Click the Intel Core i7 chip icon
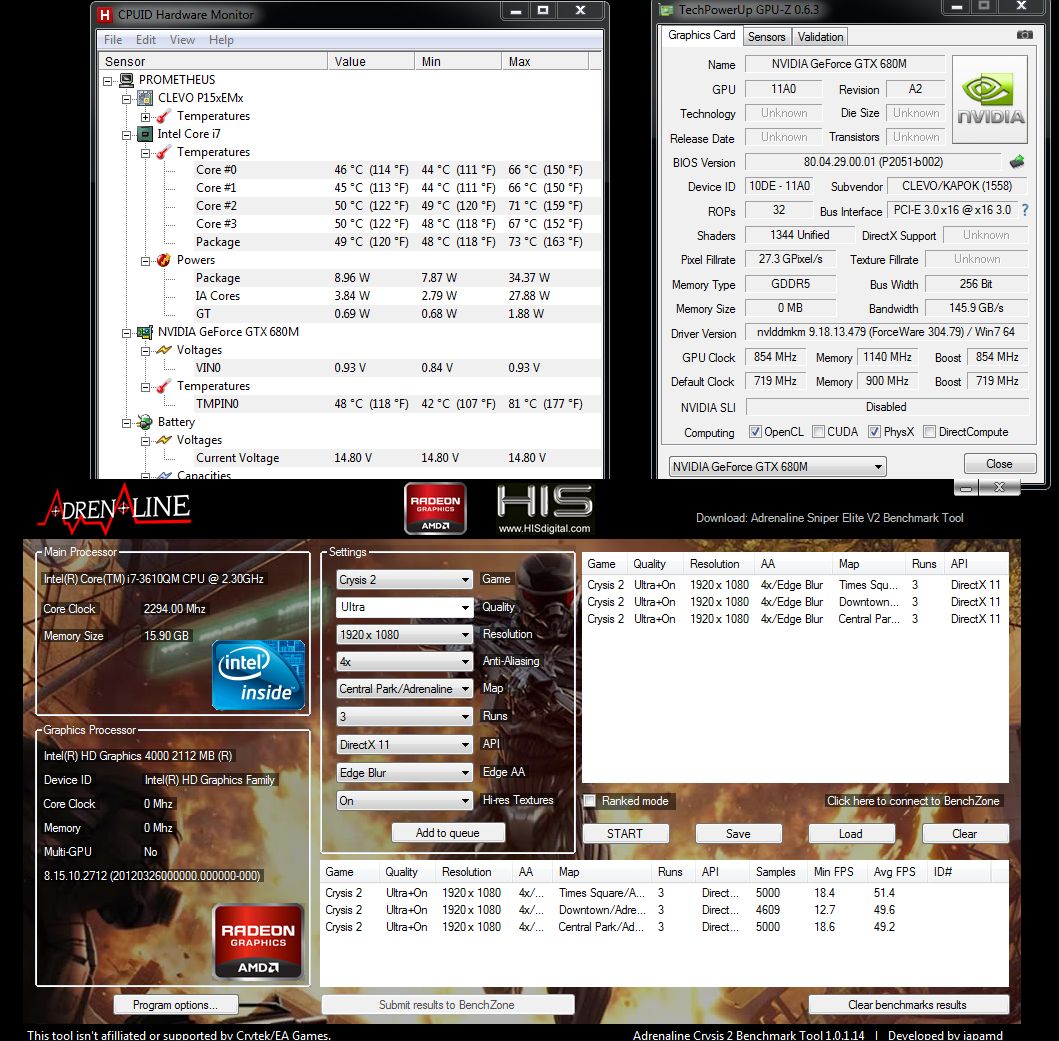This screenshot has height=1041, width=1059. (x=145, y=134)
